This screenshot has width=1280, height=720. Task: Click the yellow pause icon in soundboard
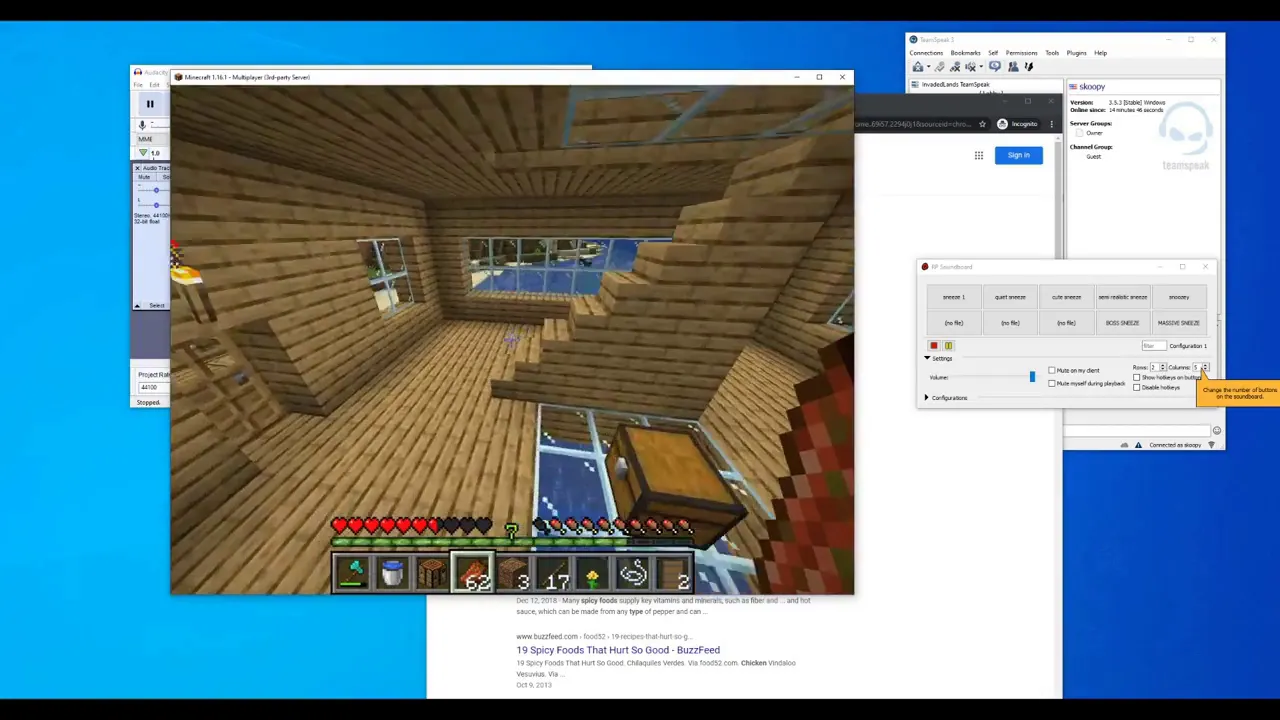(x=948, y=346)
